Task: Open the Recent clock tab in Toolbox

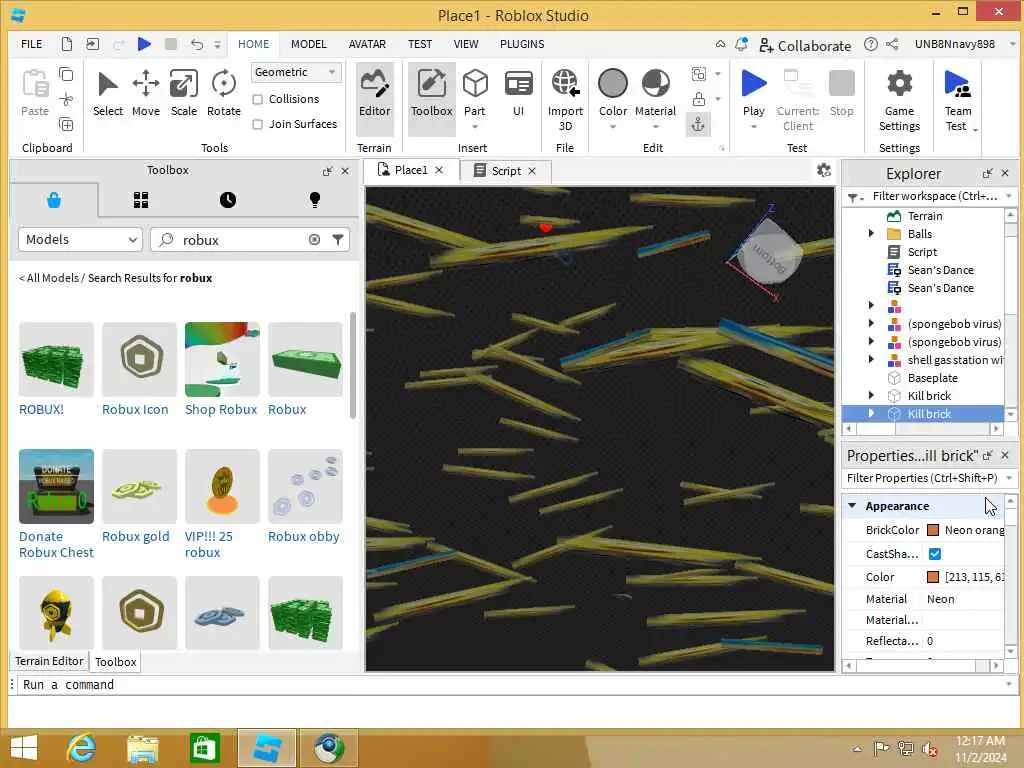Action: coord(228,200)
